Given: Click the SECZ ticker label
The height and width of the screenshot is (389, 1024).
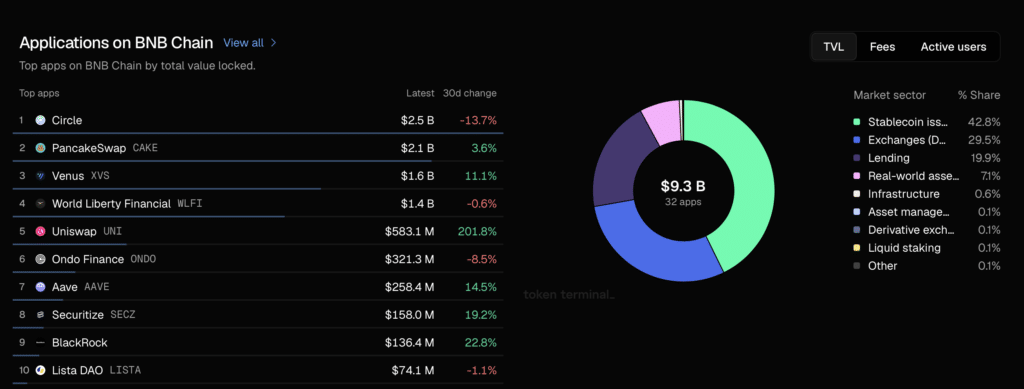Looking at the screenshot, I should (x=123, y=315).
